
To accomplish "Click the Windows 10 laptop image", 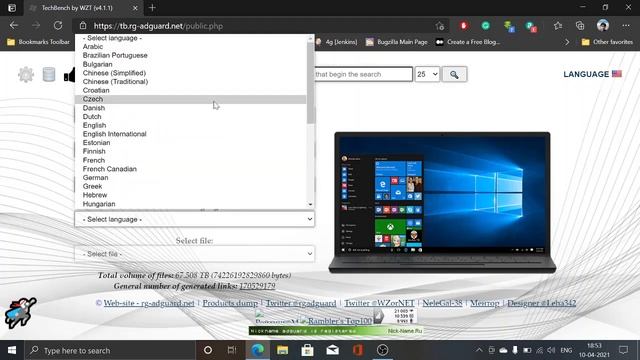I will (442, 202).
